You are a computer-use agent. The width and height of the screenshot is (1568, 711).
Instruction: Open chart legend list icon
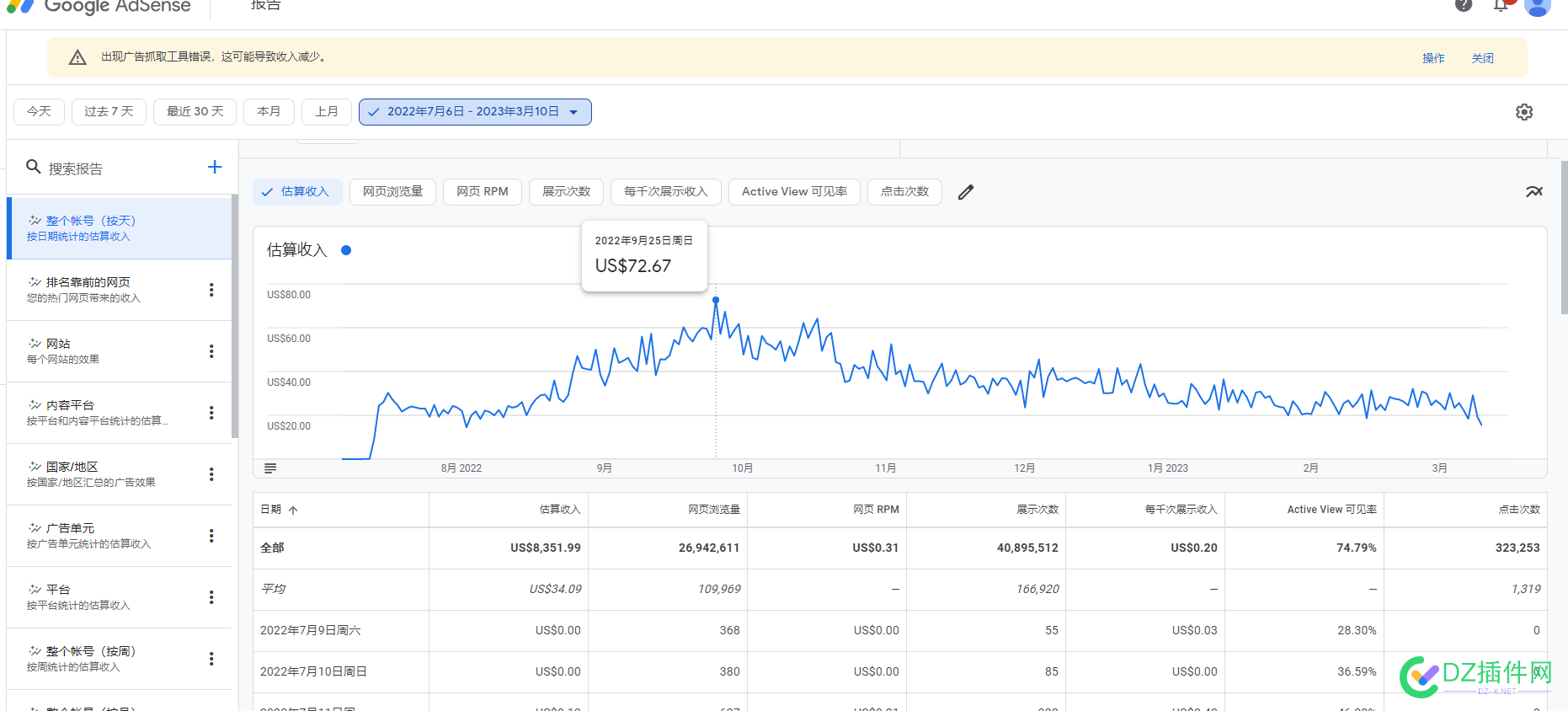point(270,468)
